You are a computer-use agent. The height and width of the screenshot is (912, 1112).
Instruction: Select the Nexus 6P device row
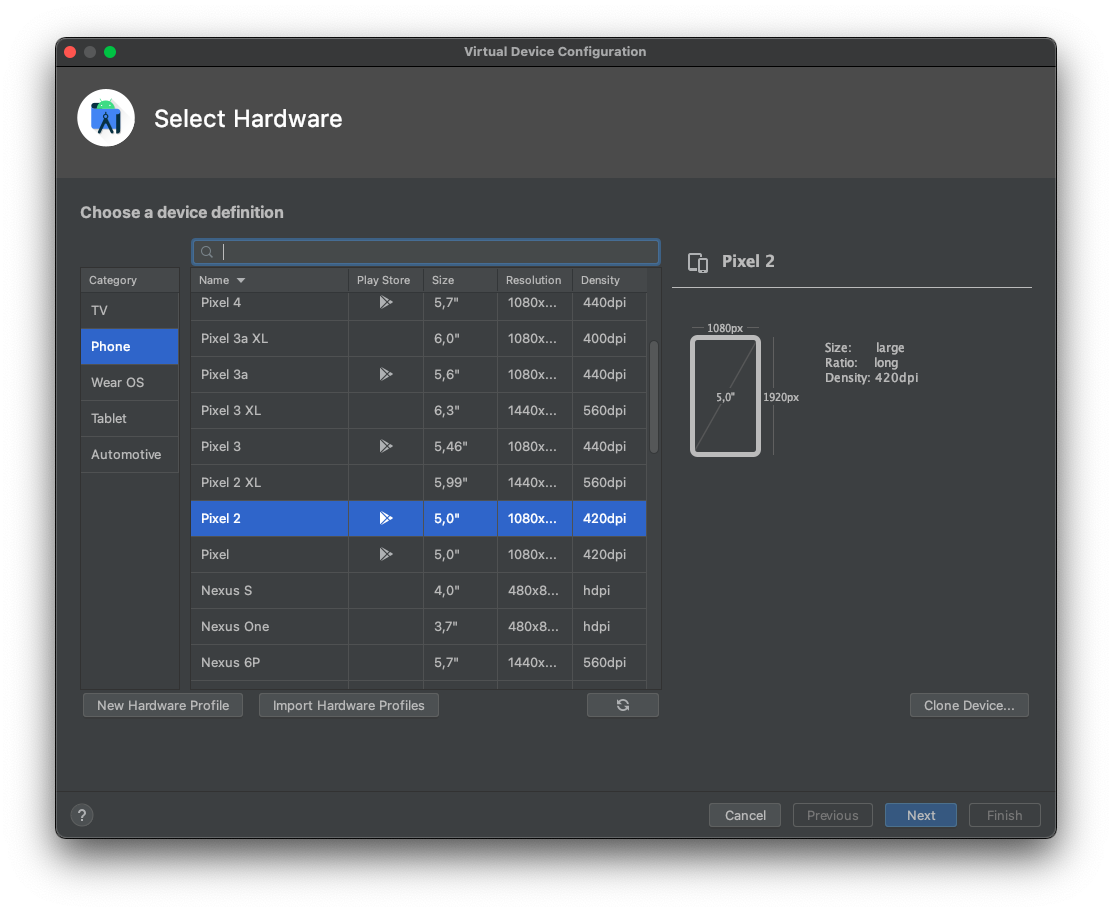(418, 663)
